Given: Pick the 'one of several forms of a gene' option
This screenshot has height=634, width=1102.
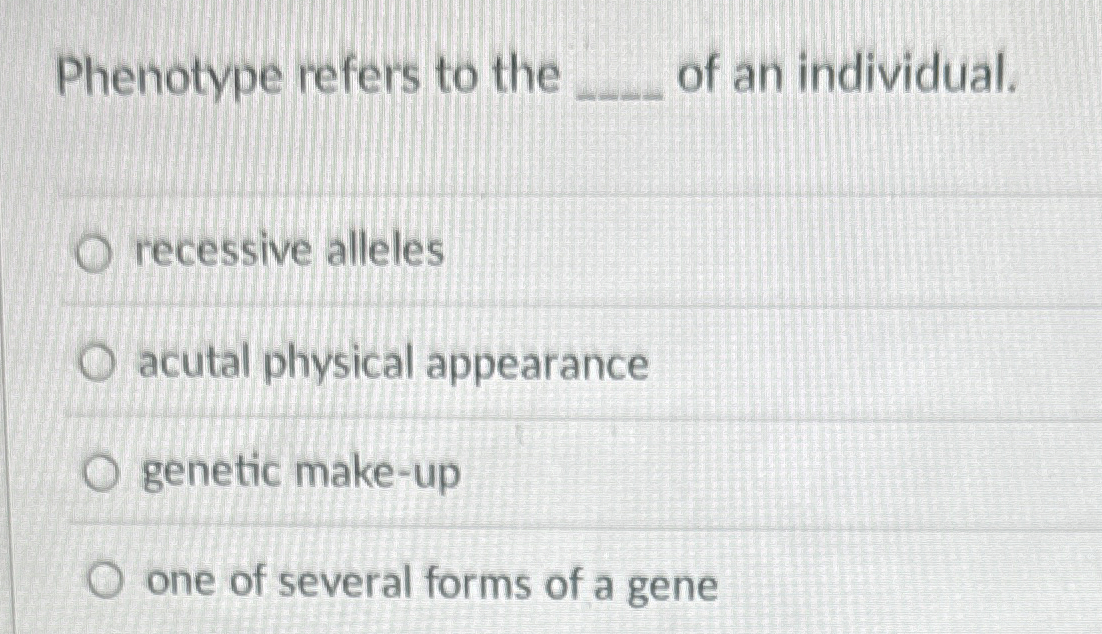Looking at the screenshot, I should click(105, 580).
